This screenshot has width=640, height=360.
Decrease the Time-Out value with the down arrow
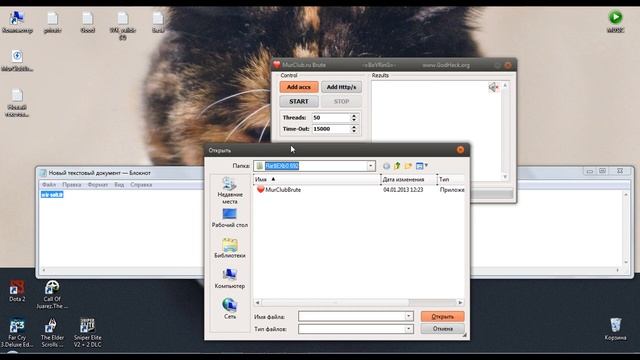point(354,131)
